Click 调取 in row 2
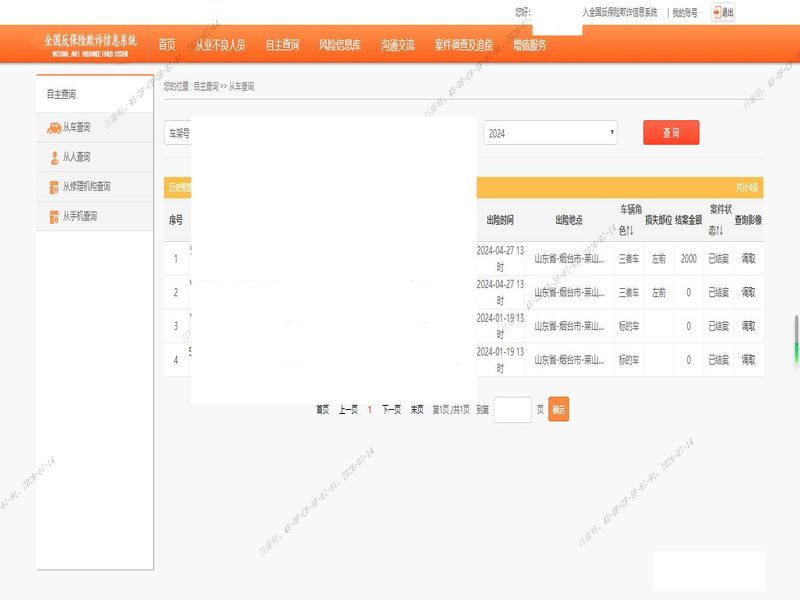 tap(748, 292)
